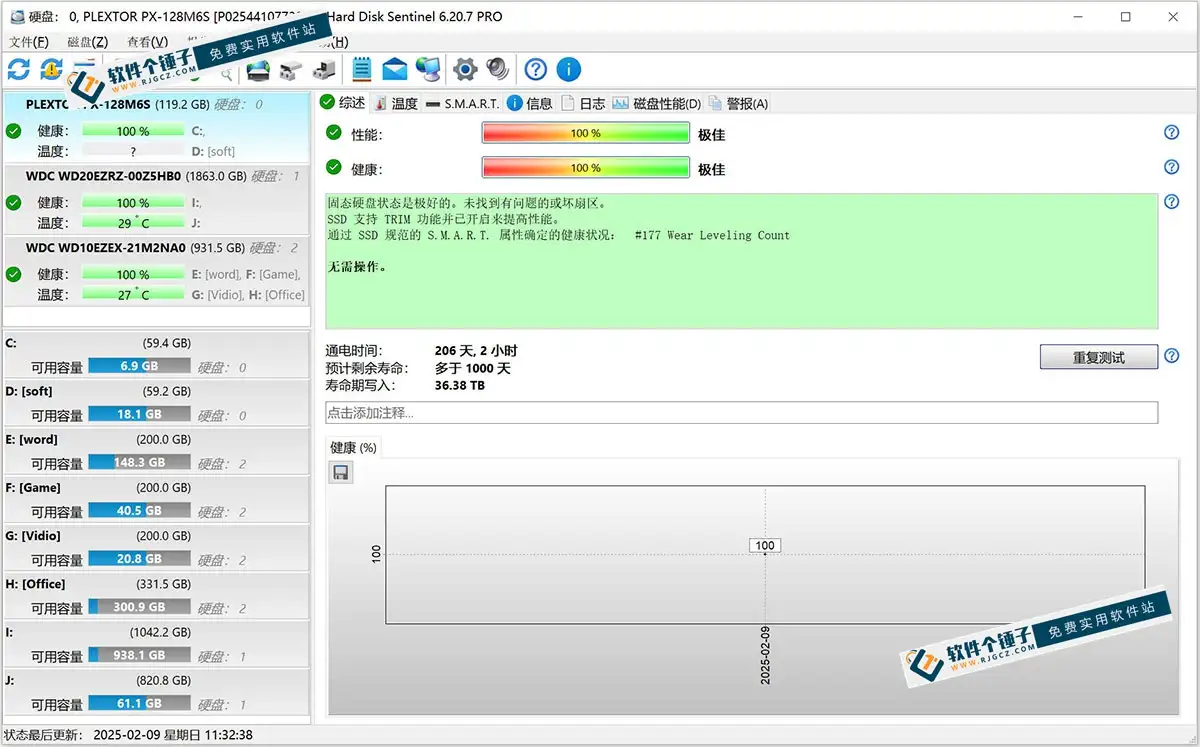Click help icon beside 性能 row
The height and width of the screenshot is (747, 1200).
pos(1171,133)
